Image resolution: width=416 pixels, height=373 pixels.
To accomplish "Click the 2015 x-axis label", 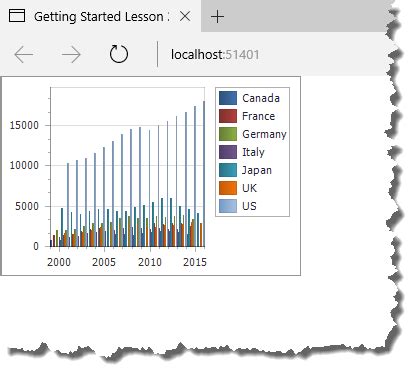I will pyautogui.click(x=195, y=262).
